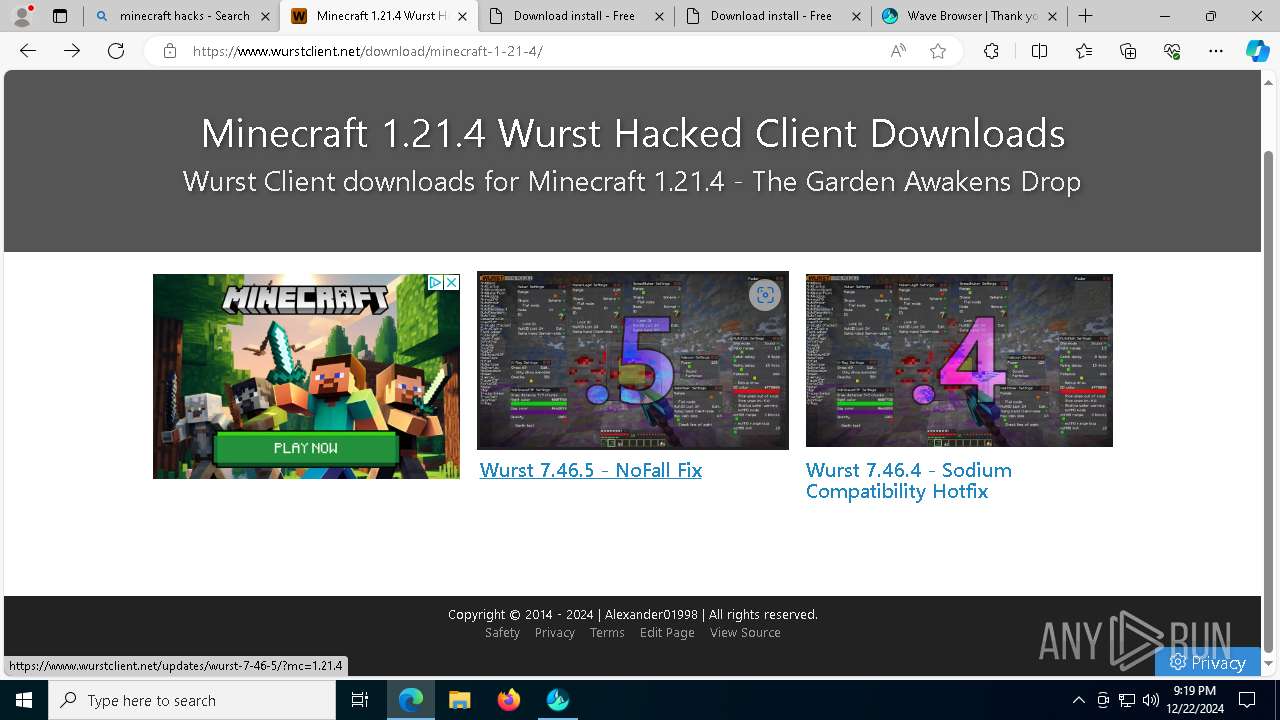1280x720 pixels.
Task: Open Copilot sidebar icon
Action: tap(1257, 51)
